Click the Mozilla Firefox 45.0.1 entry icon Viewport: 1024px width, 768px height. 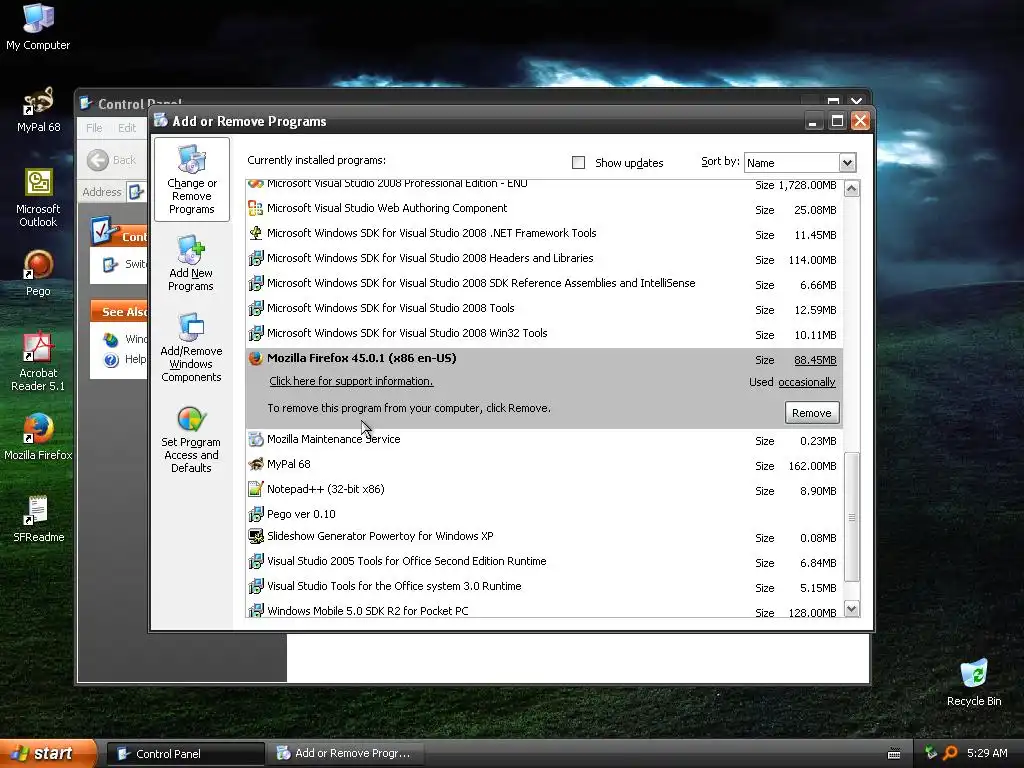255,358
